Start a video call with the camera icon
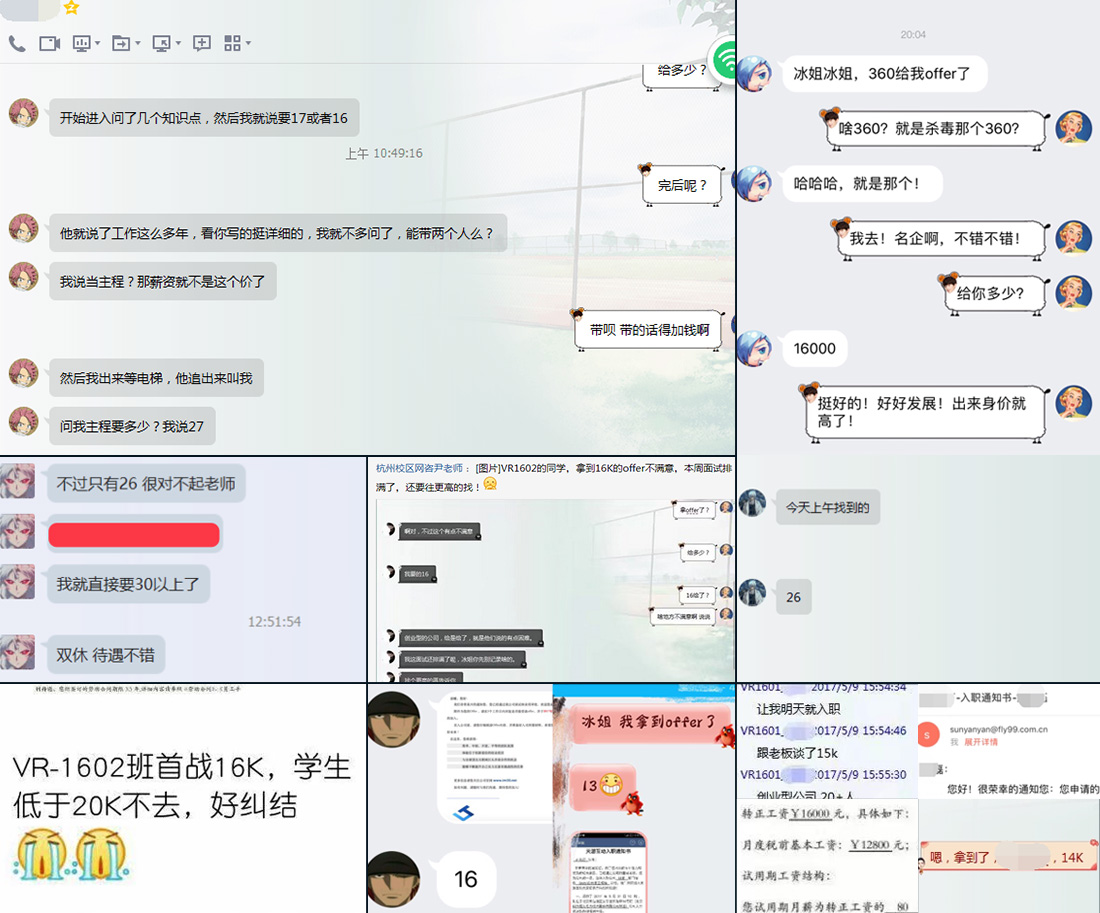 click(49, 43)
